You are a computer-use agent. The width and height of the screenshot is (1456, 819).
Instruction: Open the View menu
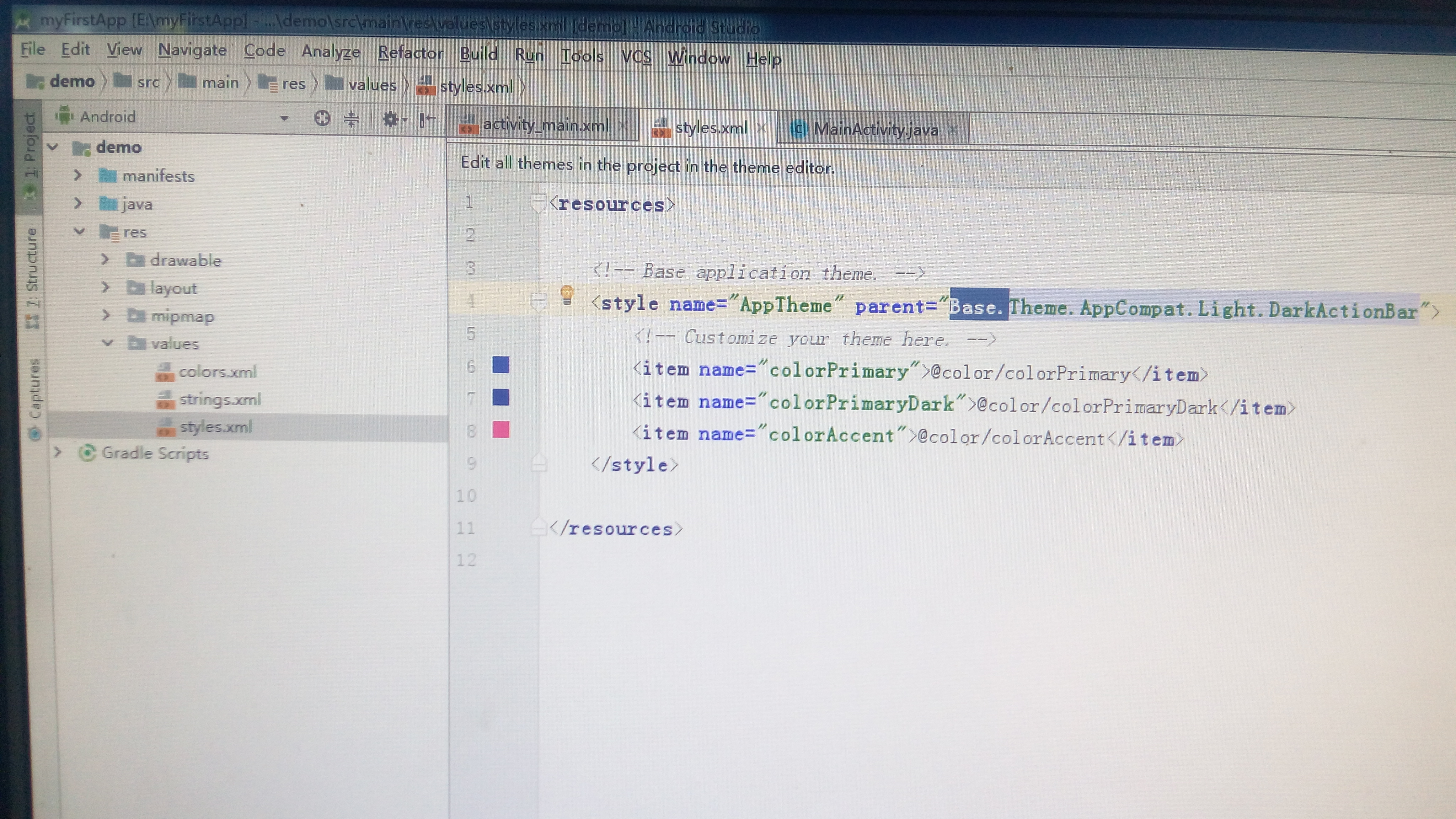[124, 50]
